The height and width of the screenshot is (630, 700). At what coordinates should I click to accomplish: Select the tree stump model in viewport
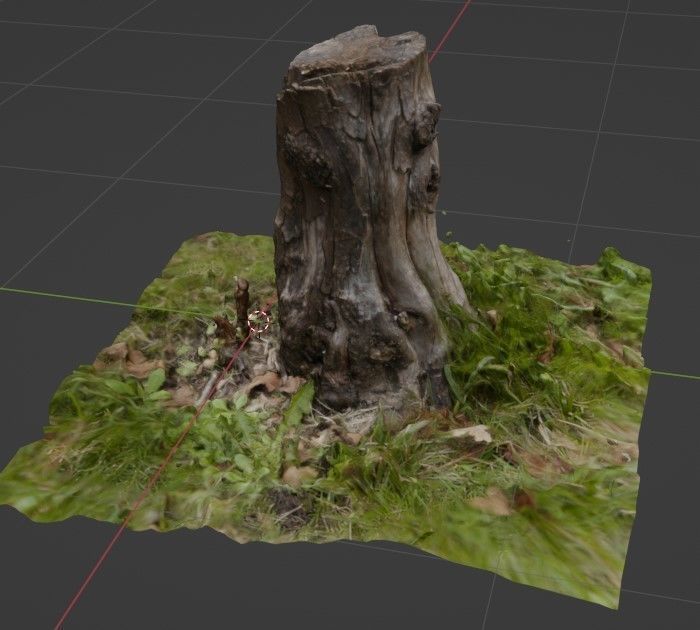(366, 219)
